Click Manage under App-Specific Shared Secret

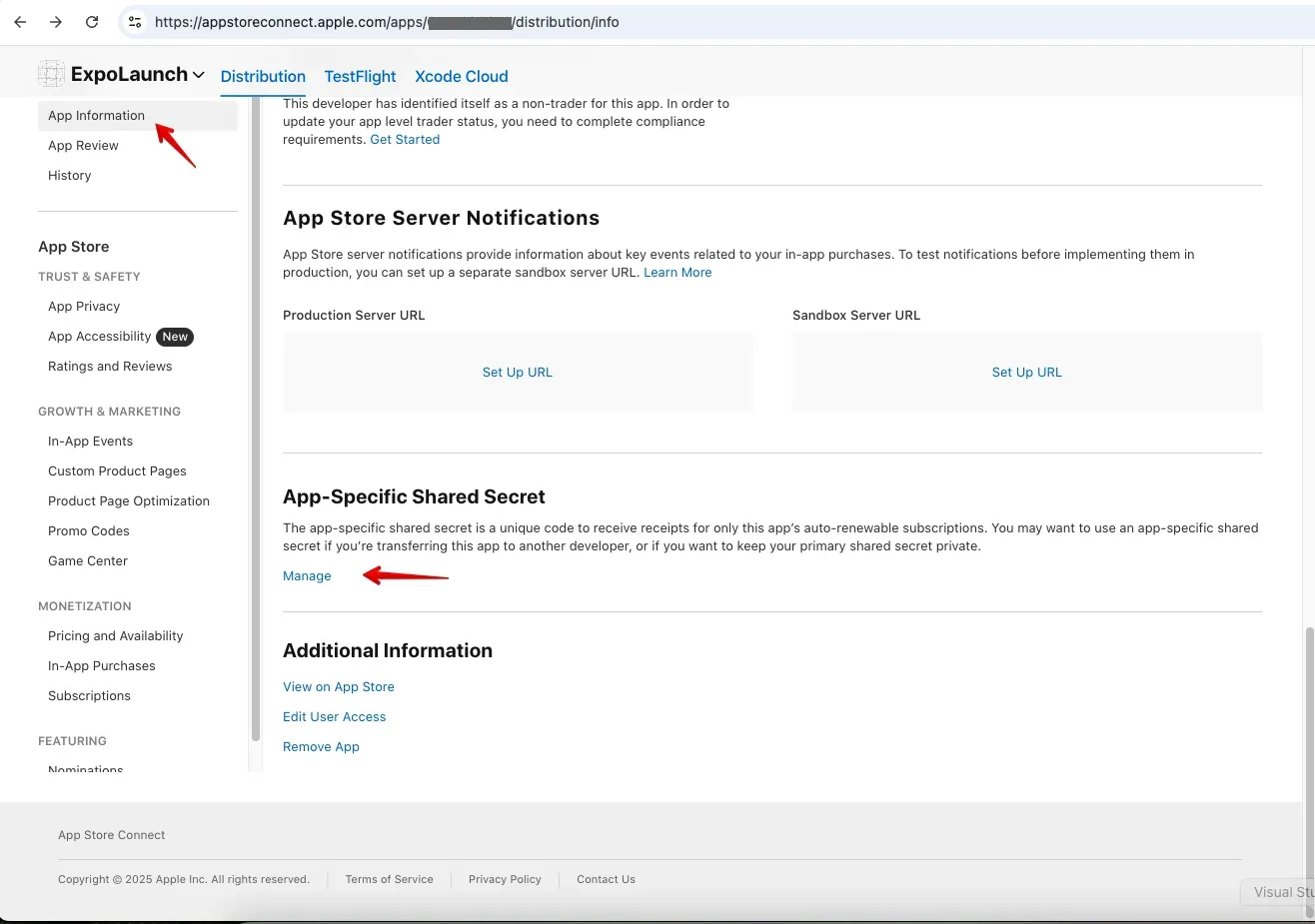pyautogui.click(x=307, y=576)
